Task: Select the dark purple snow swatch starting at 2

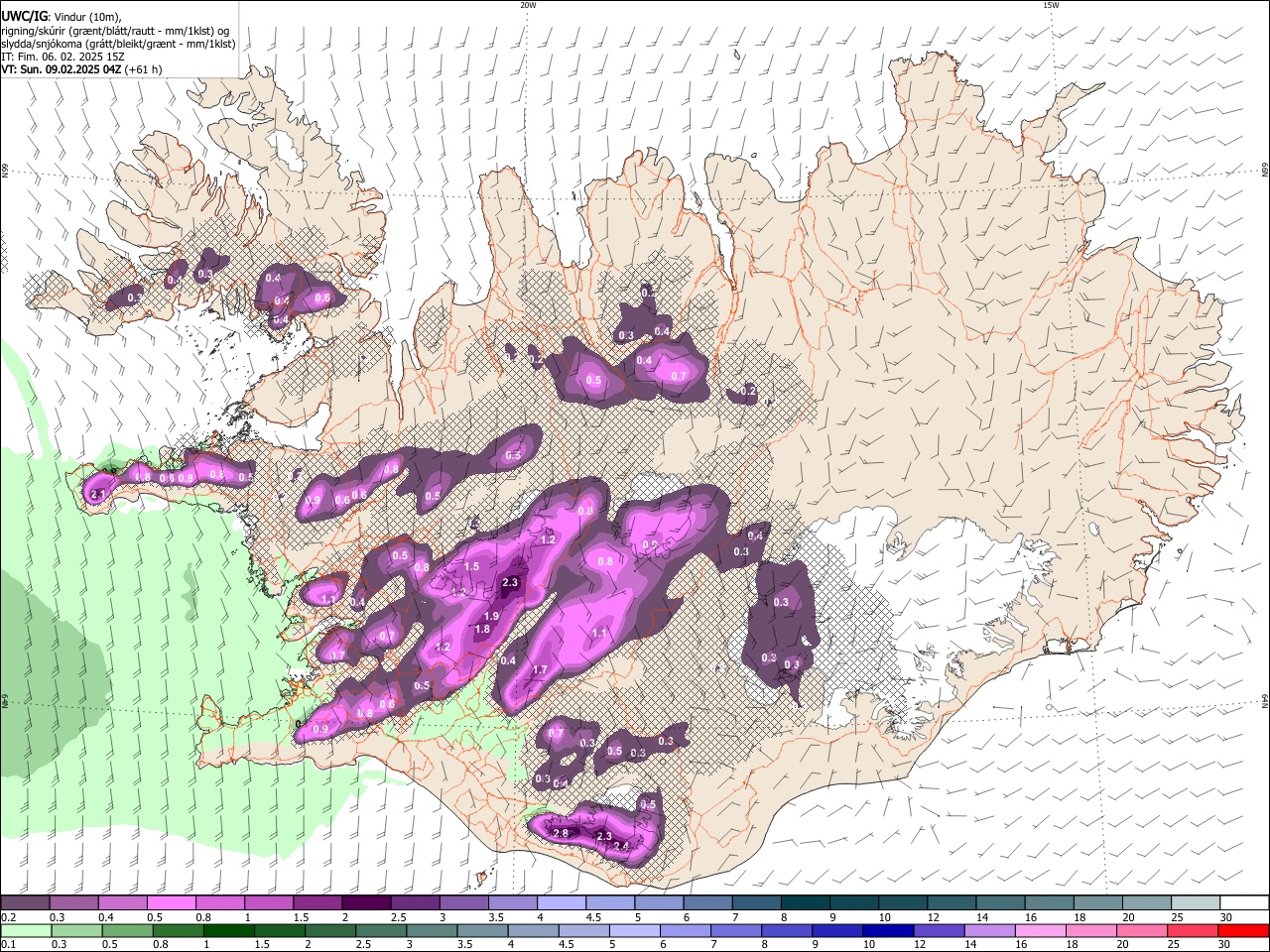Action: coord(366,903)
